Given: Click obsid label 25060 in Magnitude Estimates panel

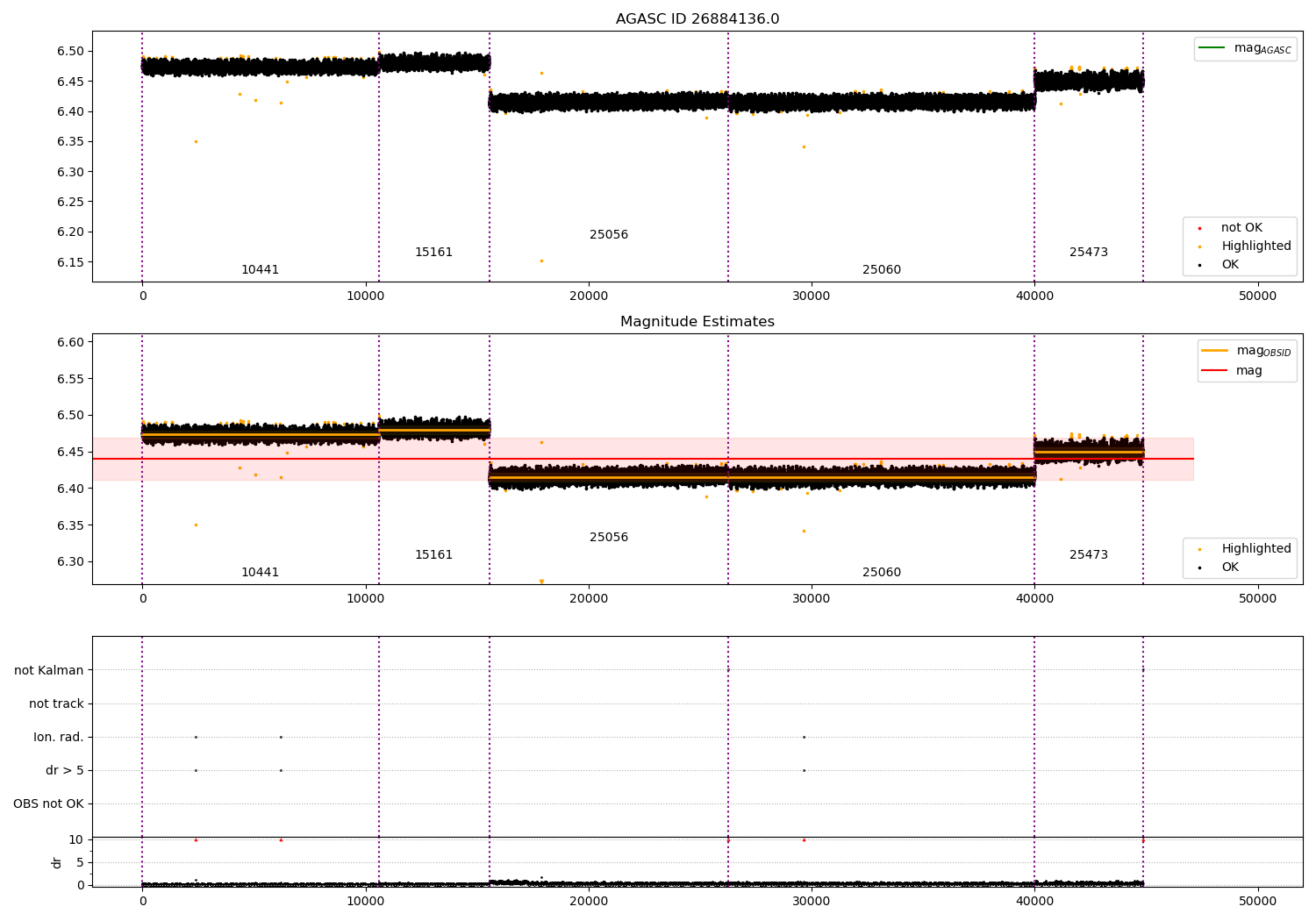Looking at the screenshot, I should [x=882, y=573].
